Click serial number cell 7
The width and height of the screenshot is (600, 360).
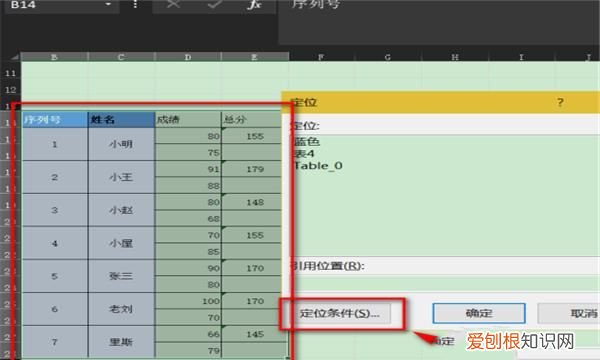click(55, 342)
